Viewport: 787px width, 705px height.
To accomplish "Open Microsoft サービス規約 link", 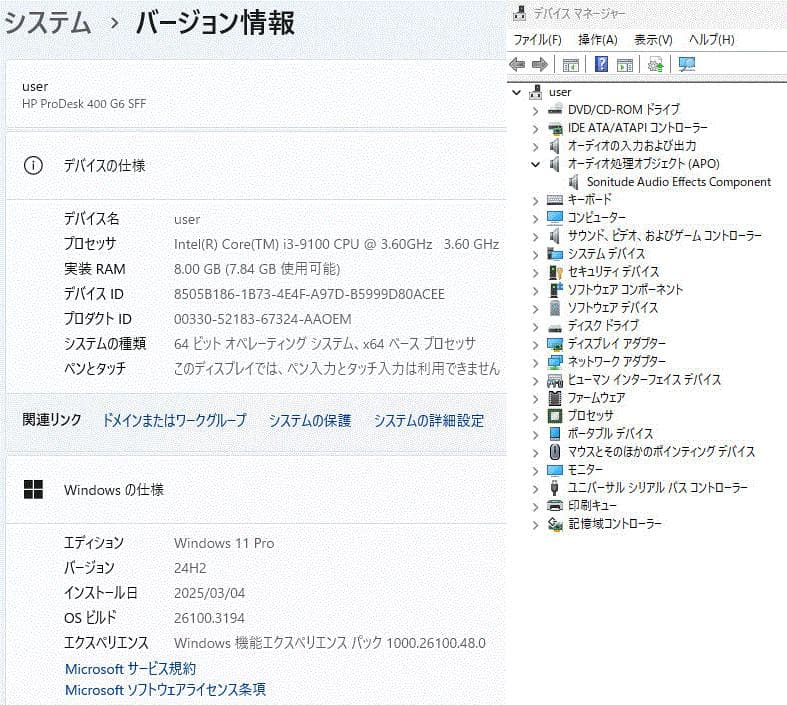I will point(130,669).
